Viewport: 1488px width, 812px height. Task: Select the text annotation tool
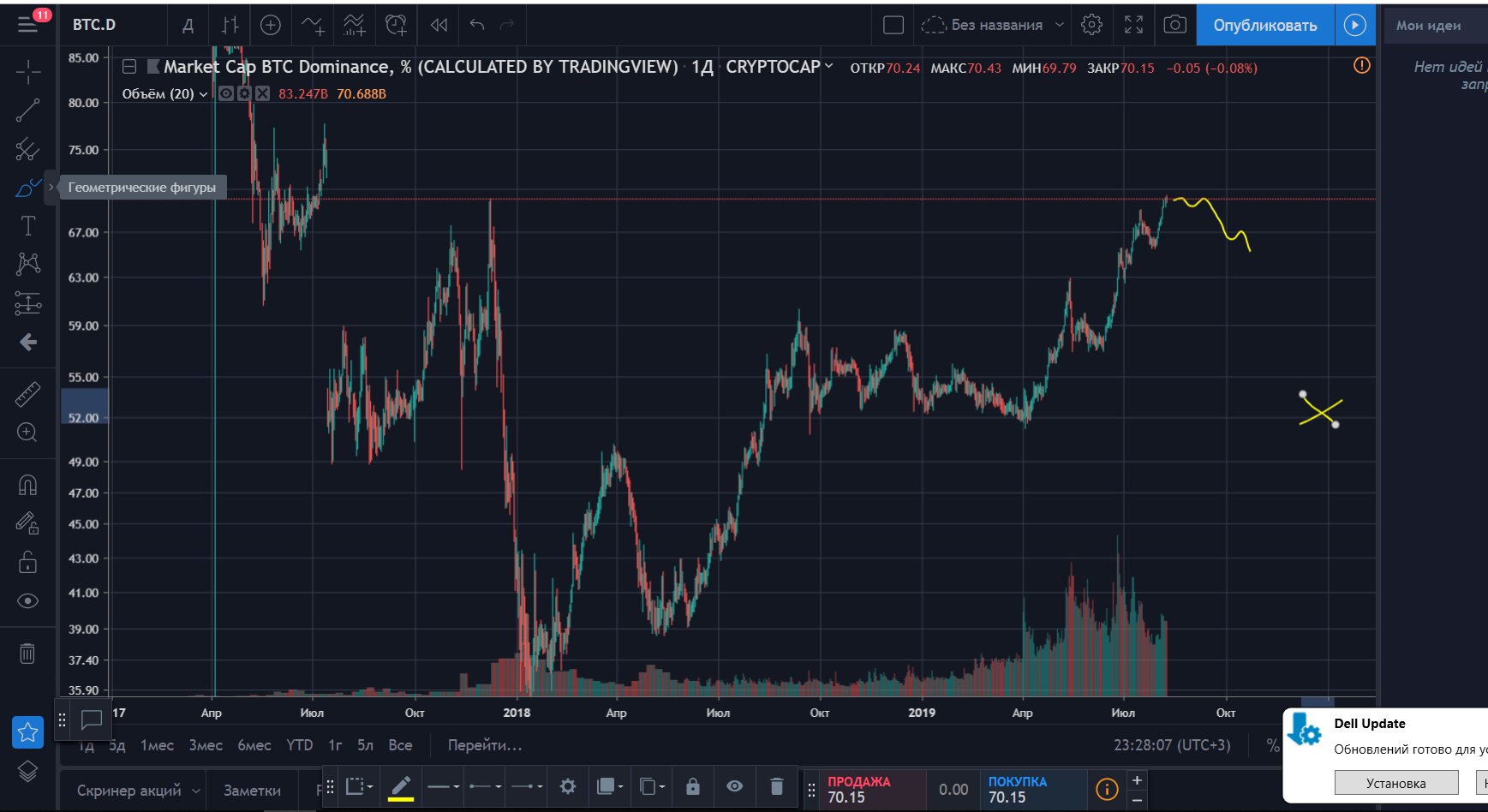[x=28, y=225]
